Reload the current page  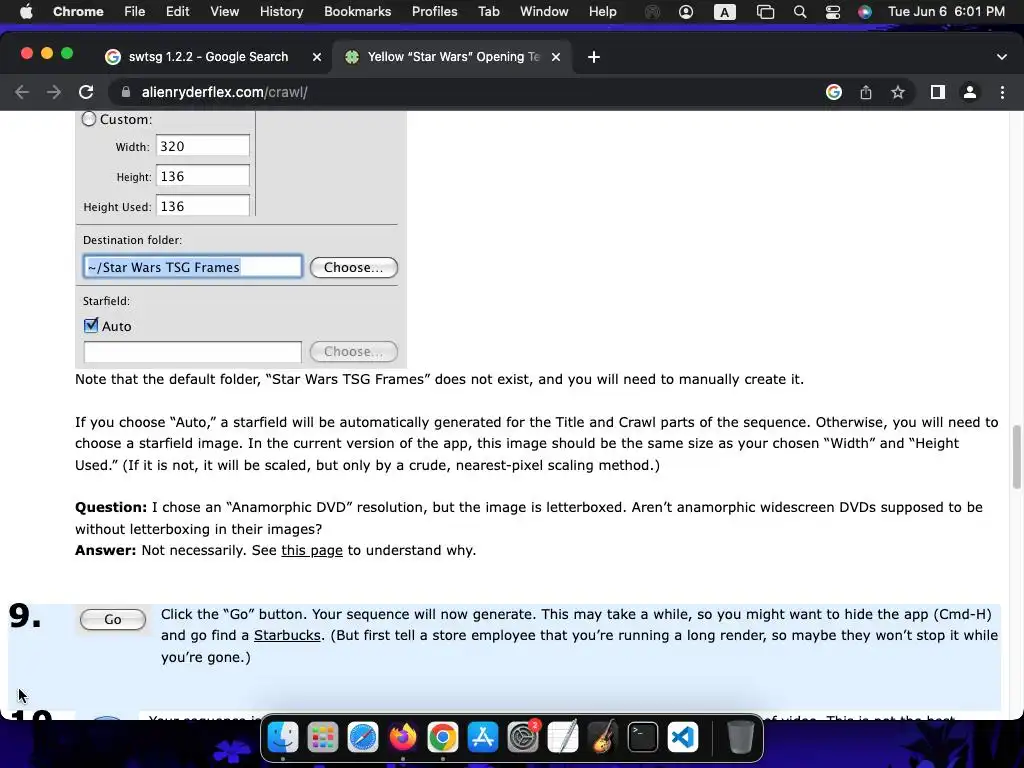point(86,92)
